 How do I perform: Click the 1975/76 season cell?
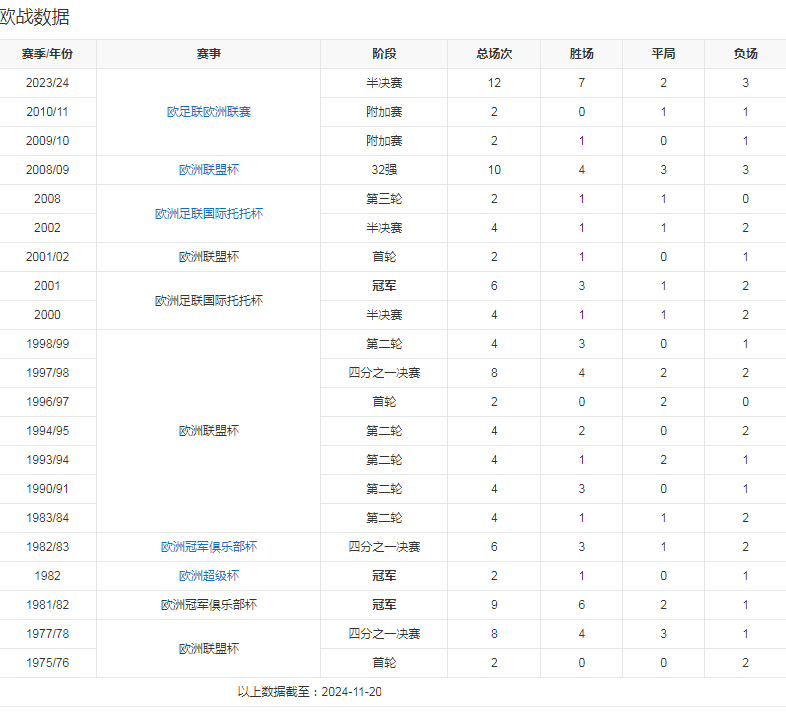point(47,663)
